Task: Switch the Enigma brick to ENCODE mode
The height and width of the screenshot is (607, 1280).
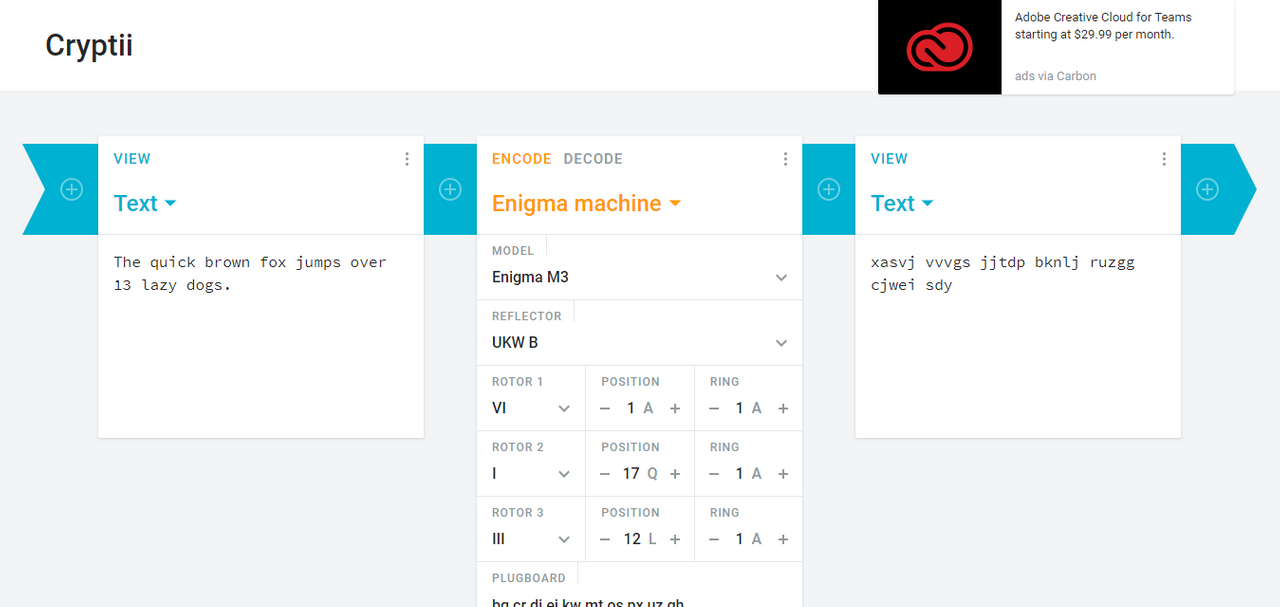Action: 521,159
